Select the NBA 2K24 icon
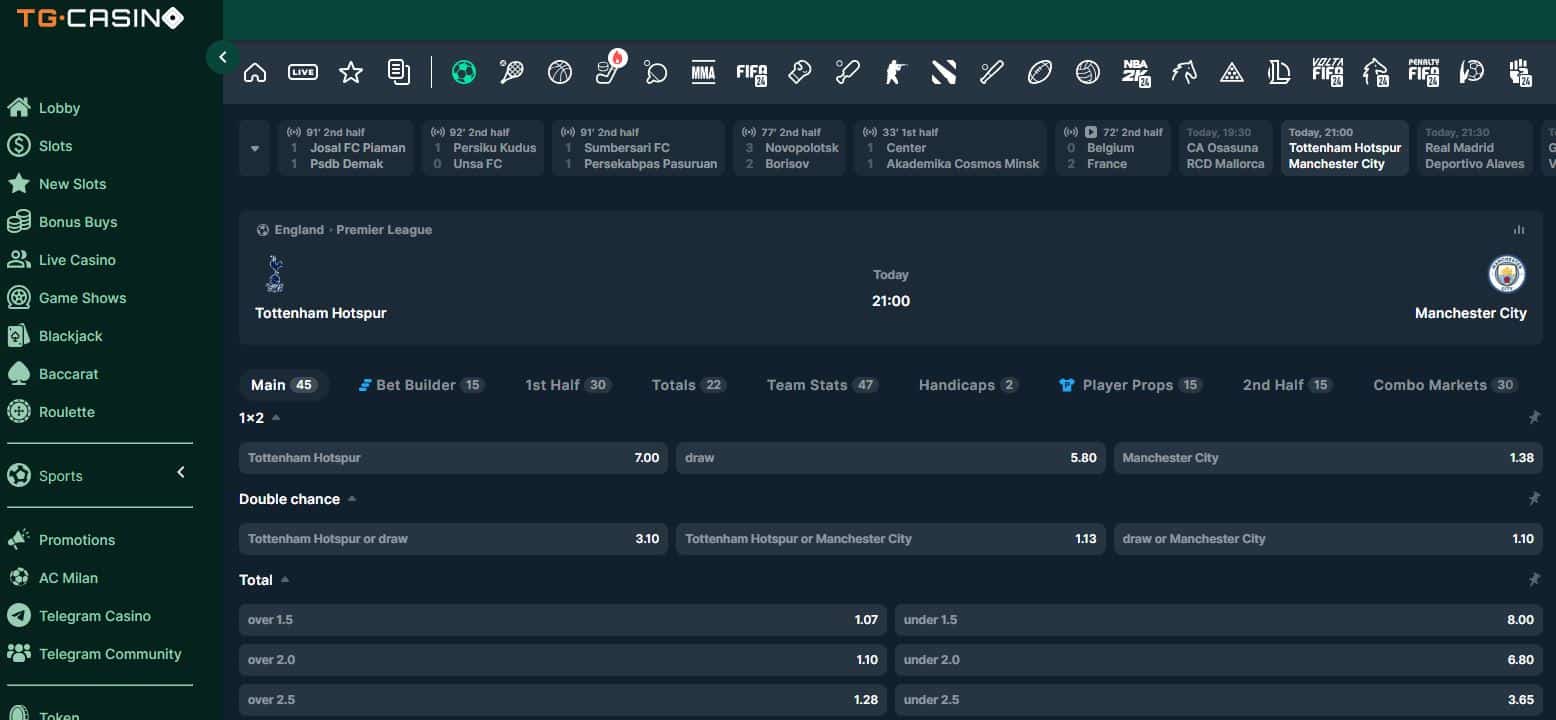The width and height of the screenshot is (1556, 720). tap(1136, 73)
